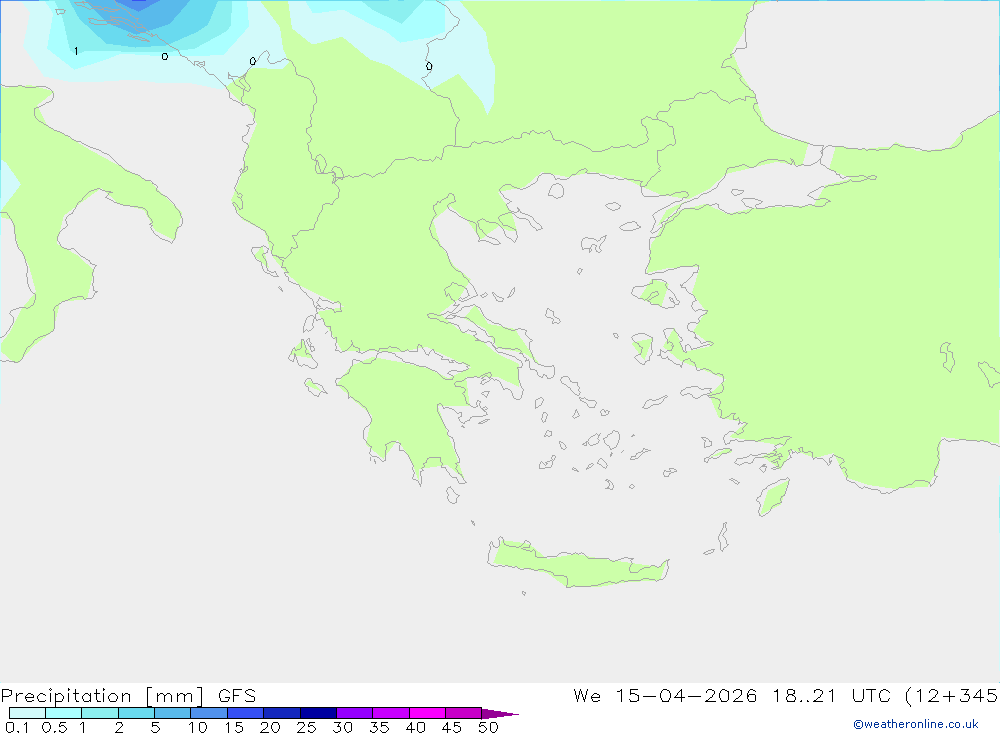Click the 'Precipitation [mm]' title text
Screen dimensions: 1000x733
[102, 696]
